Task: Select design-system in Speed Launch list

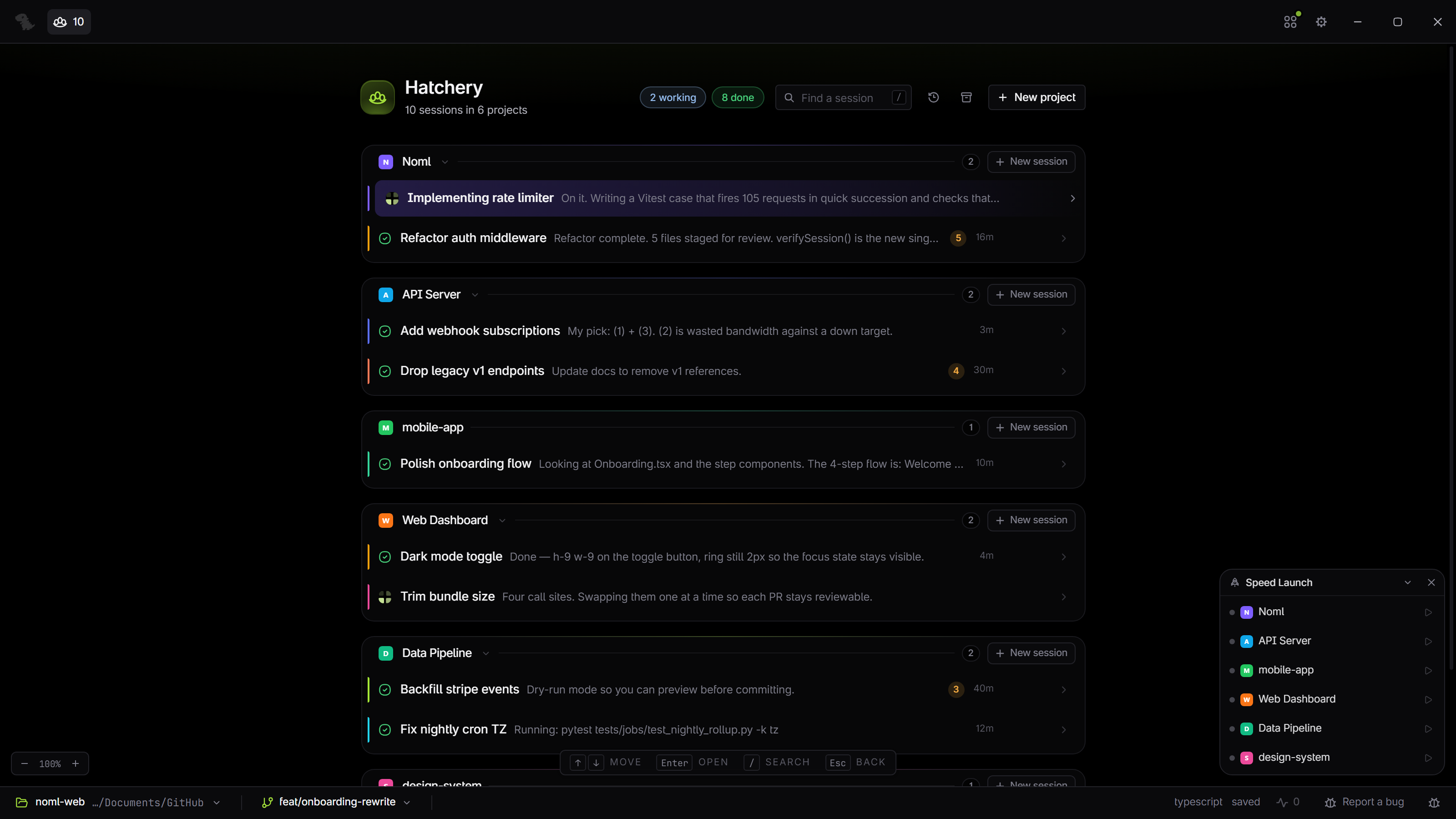Action: 1332,758
